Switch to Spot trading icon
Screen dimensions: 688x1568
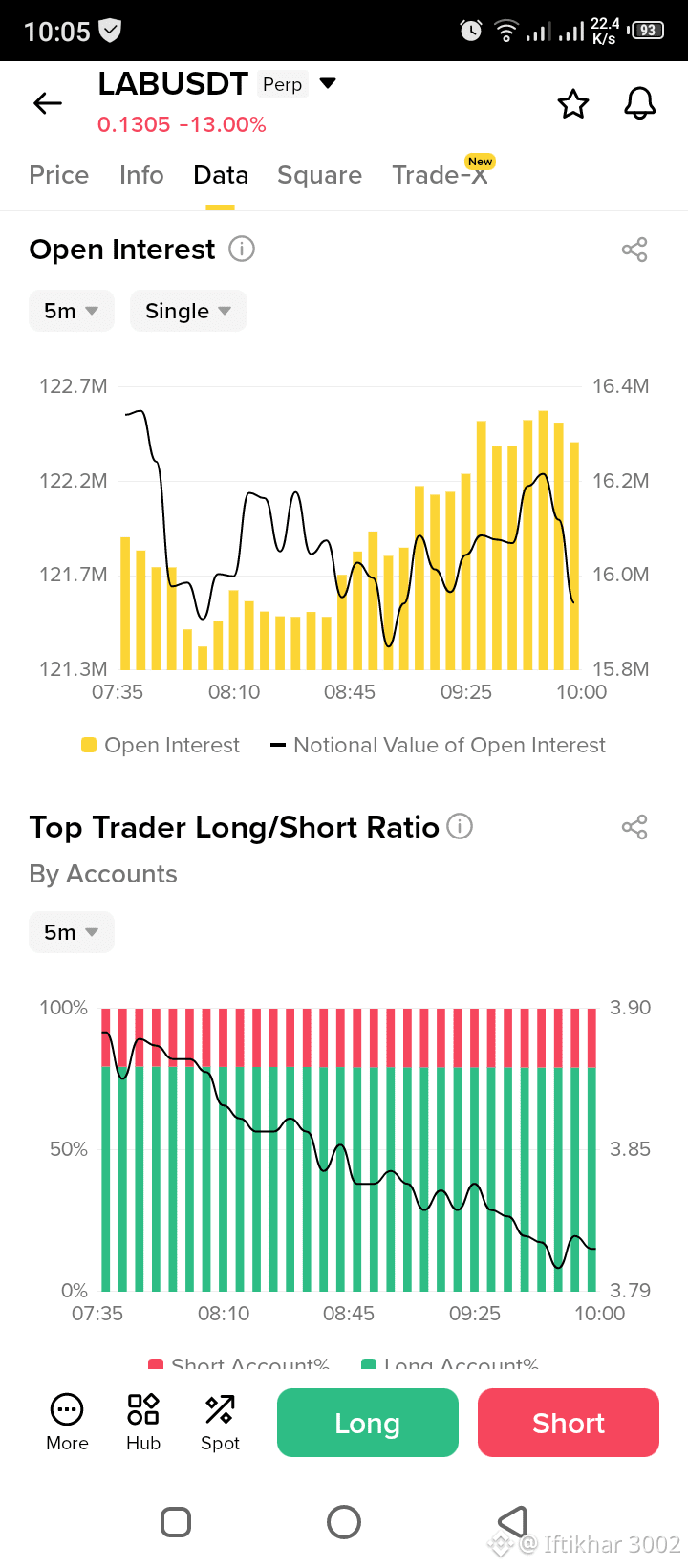click(x=220, y=1423)
